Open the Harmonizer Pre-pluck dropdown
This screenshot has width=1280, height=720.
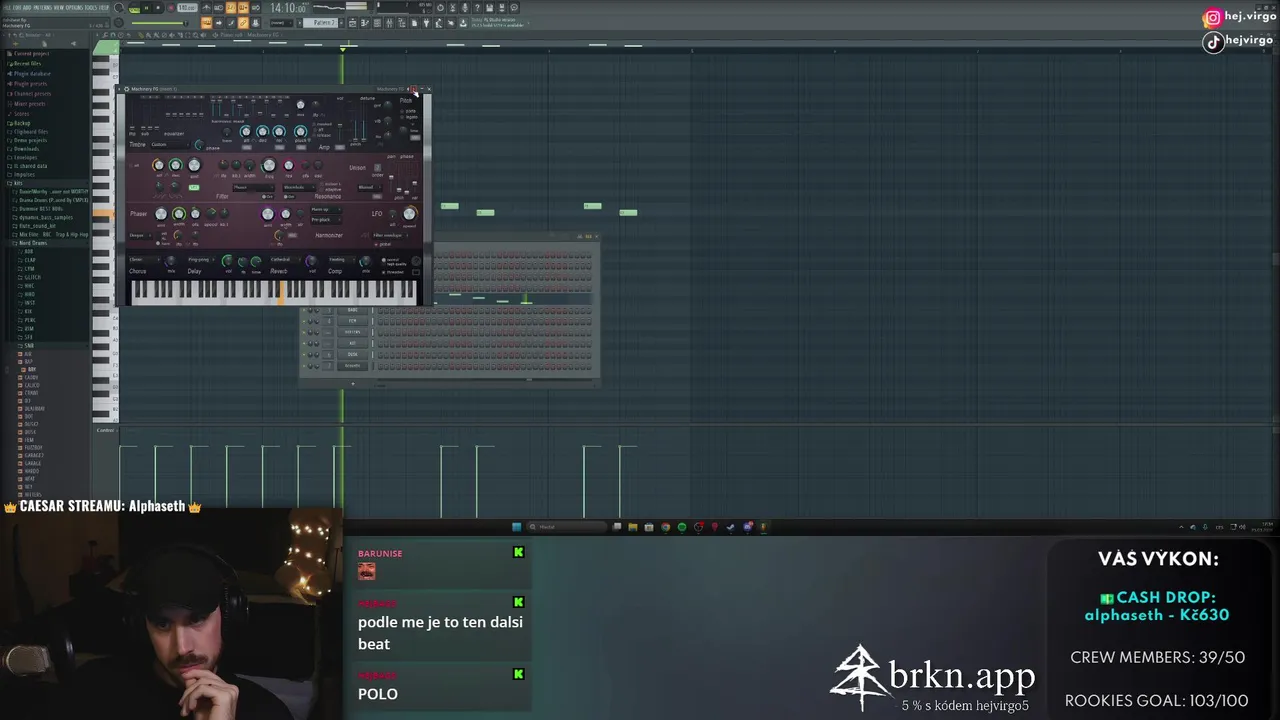326,220
